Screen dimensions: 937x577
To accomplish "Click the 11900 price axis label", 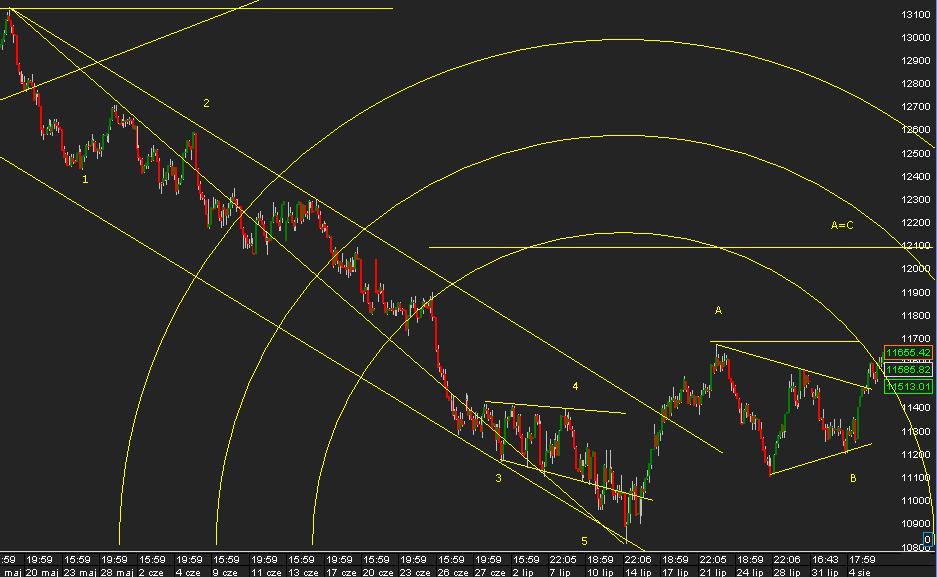I will click(915, 293).
